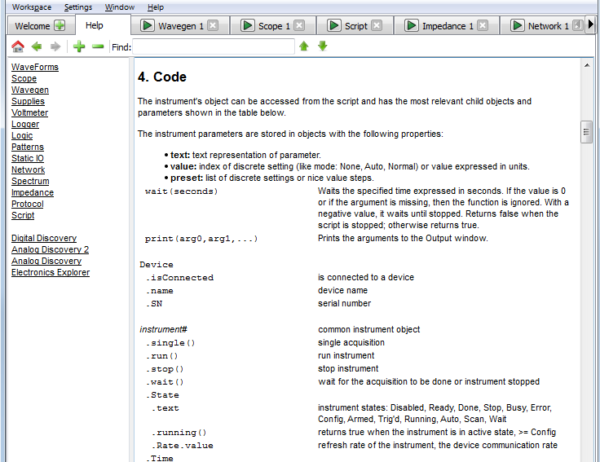Close the Scope 1 tab
The image size is (600, 462).
pyautogui.click(x=299, y=26)
